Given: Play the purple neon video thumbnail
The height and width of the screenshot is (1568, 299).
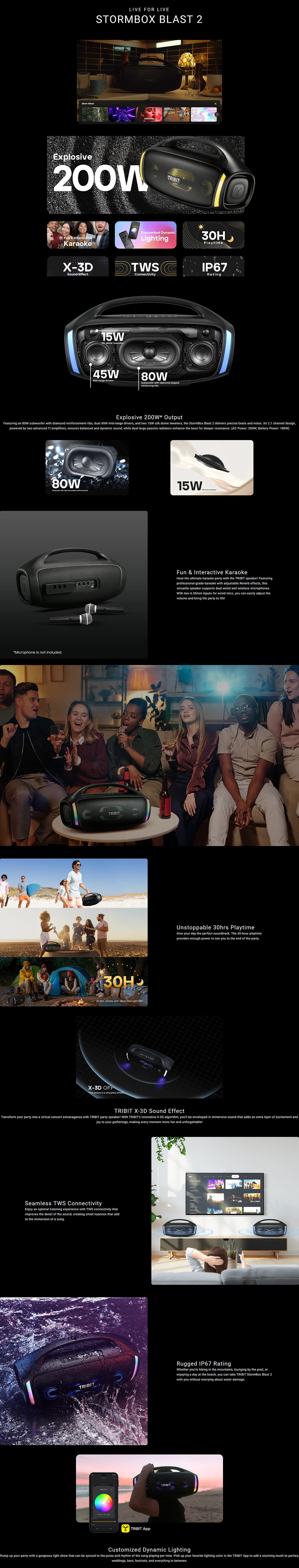Looking at the screenshot, I should (x=122, y=114).
